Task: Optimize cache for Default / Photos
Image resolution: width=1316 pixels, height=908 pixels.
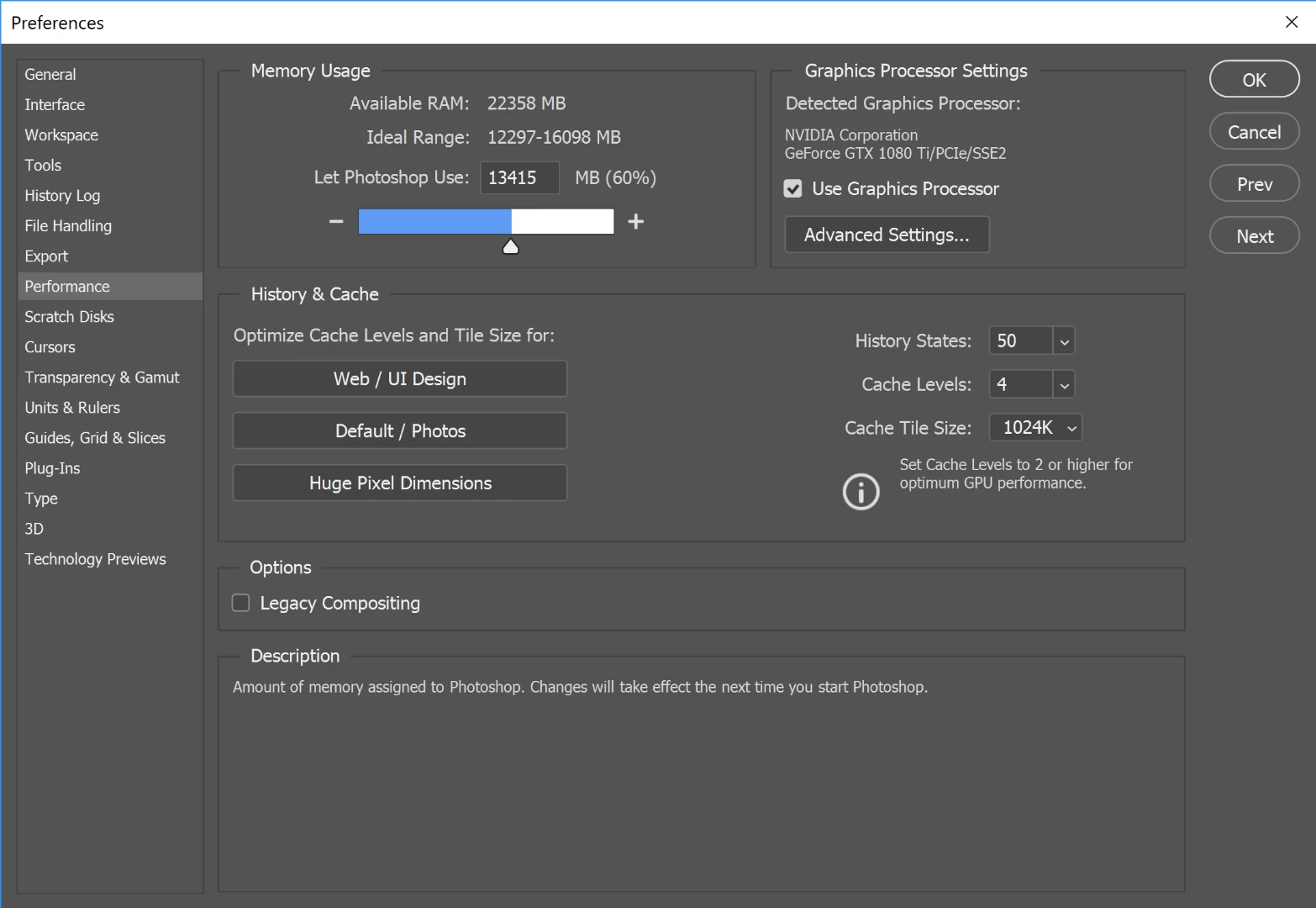Action: 400,430
